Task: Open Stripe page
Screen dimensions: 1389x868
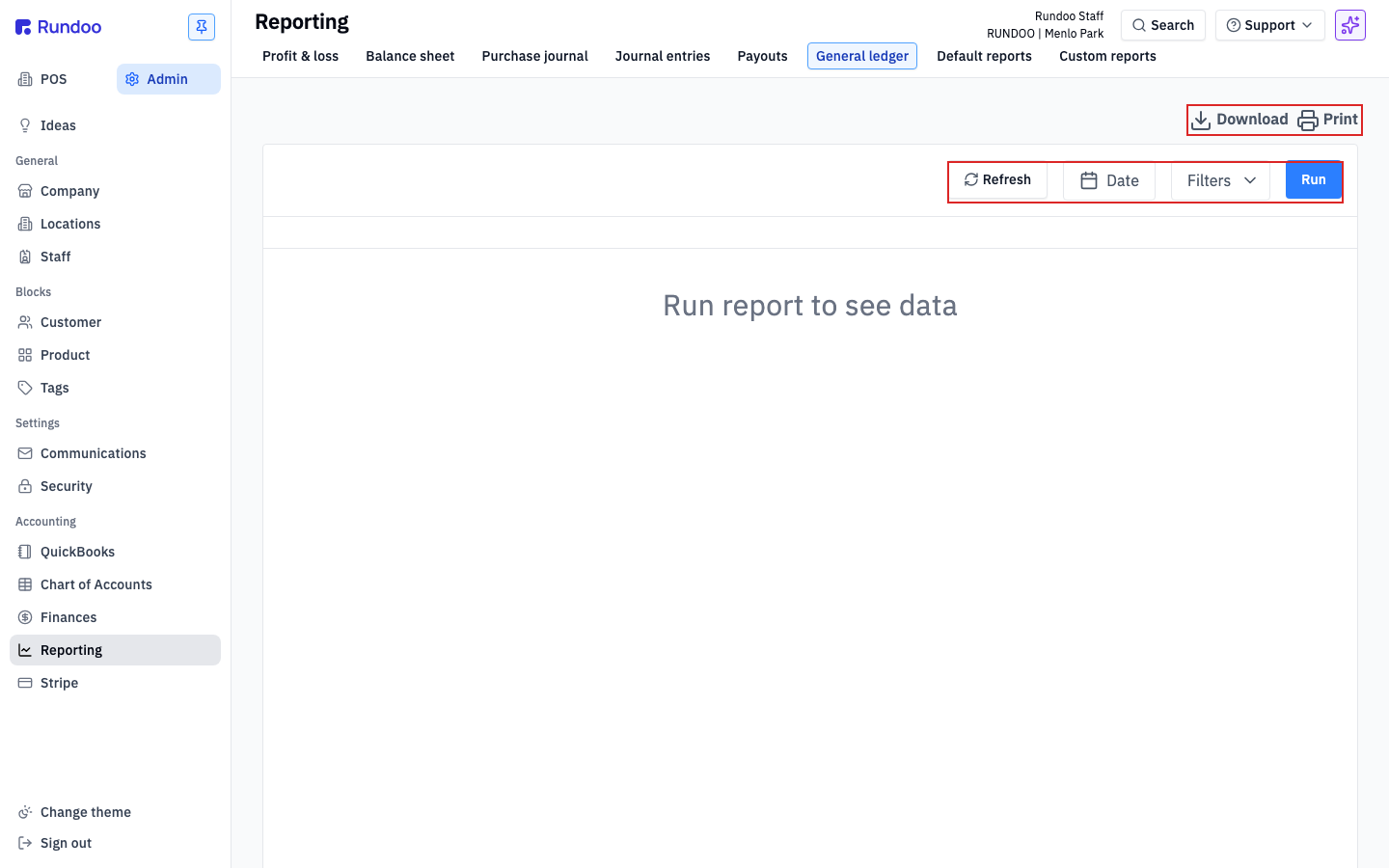Action: (x=115, y=683)
